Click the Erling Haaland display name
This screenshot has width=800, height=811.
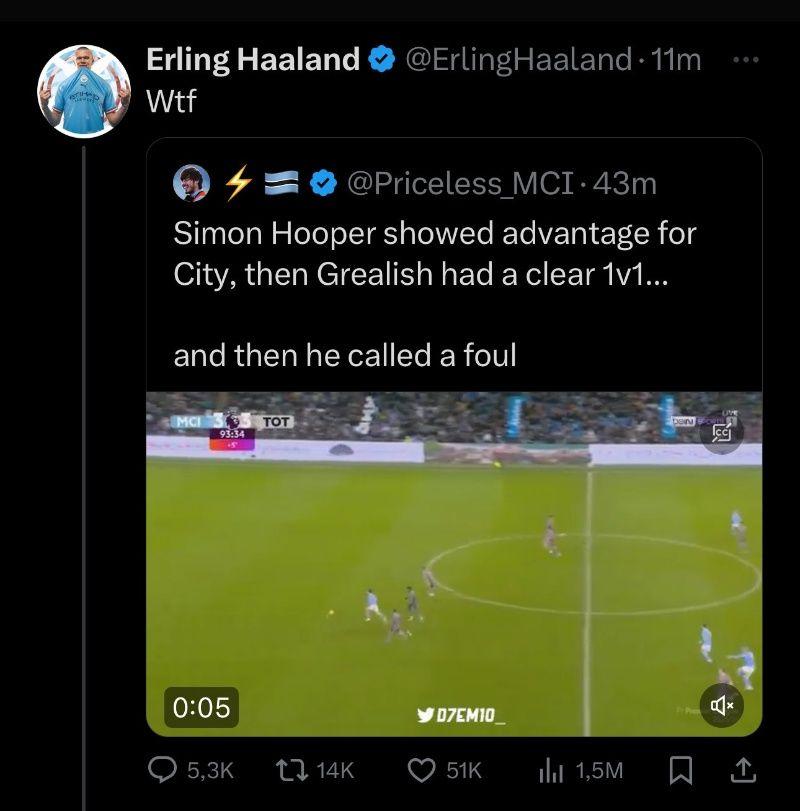[x=253, y=60]
